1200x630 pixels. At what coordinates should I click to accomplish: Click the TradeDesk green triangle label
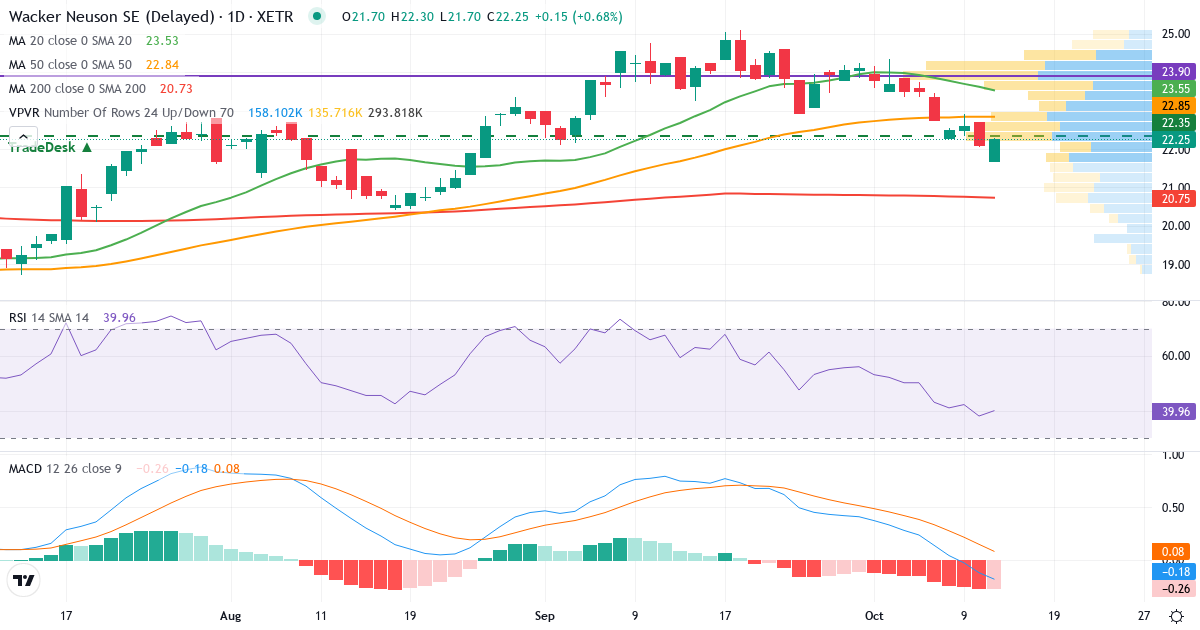point(51,147)
